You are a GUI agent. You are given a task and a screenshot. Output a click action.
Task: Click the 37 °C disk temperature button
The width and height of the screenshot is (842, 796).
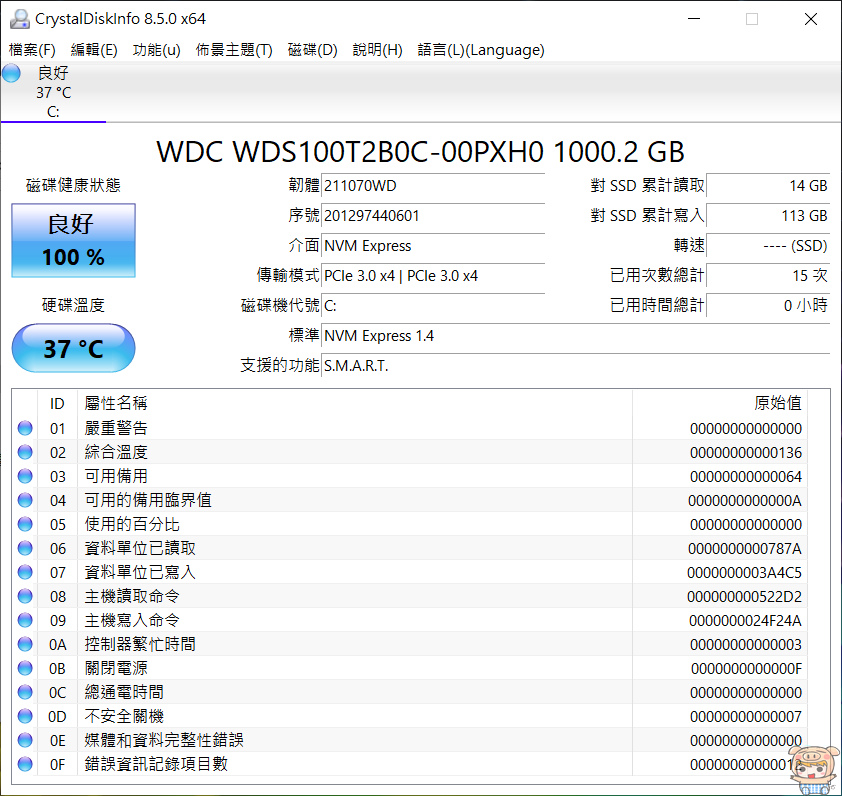coord(73,349)
